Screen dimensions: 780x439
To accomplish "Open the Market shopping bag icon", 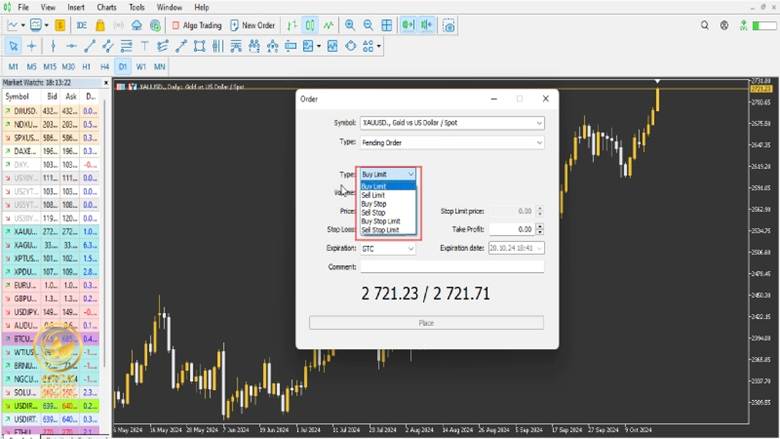I will pyautogui.click(x=100, y=25).
